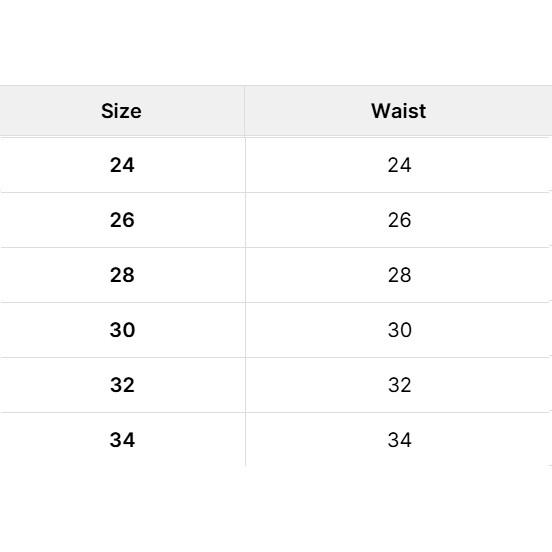Click the gray table header row
This screenshot has width=552, height=552.
tap(276, 111)
